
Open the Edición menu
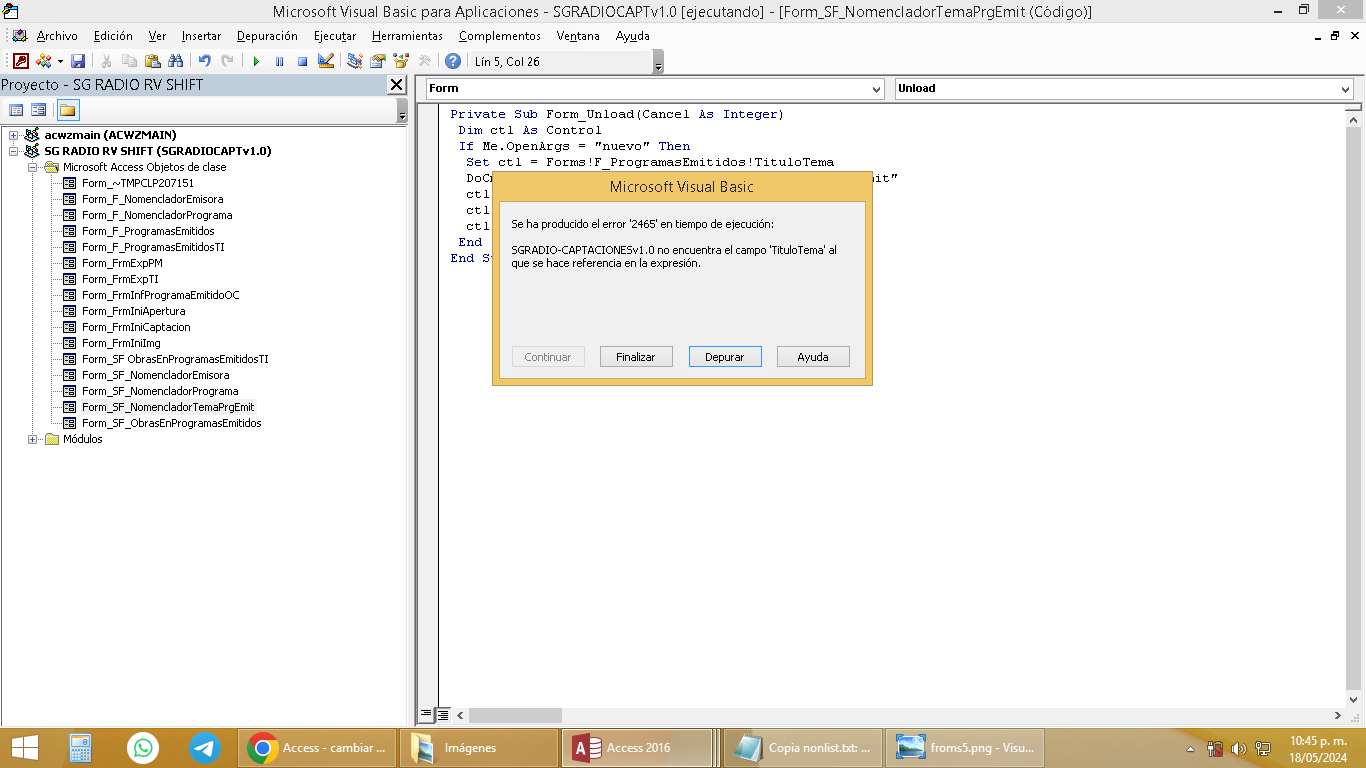(x=113, y=36)
